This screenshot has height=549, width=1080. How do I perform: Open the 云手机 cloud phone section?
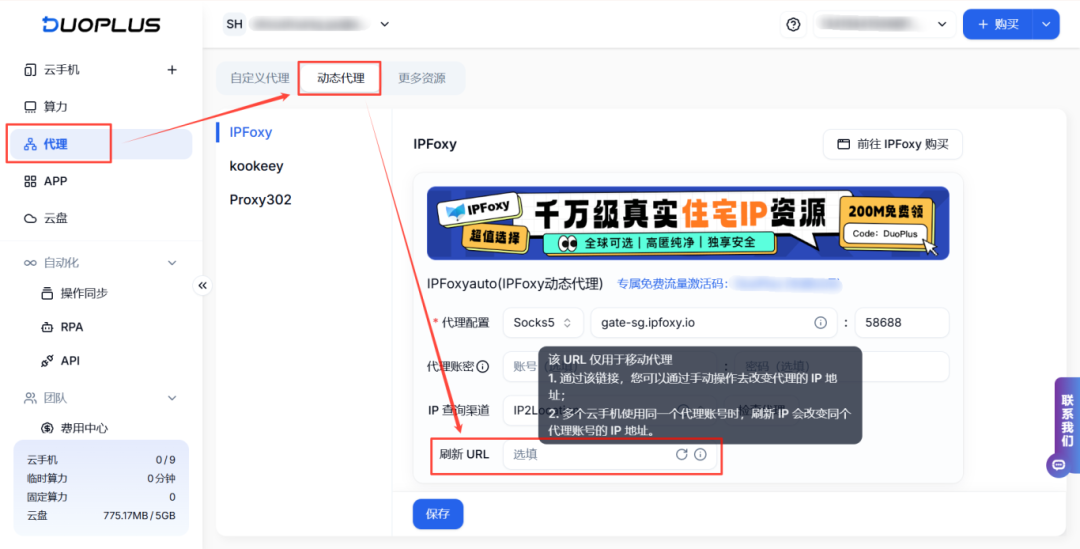[52, 70]
